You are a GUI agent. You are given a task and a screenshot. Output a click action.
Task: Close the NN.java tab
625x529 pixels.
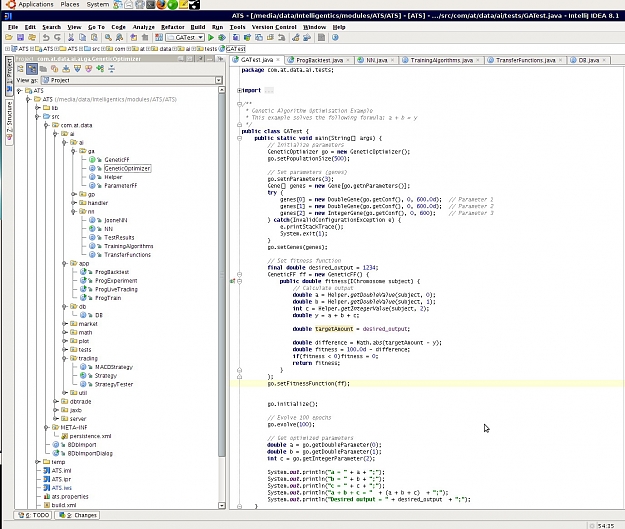[x=392, y=60]
